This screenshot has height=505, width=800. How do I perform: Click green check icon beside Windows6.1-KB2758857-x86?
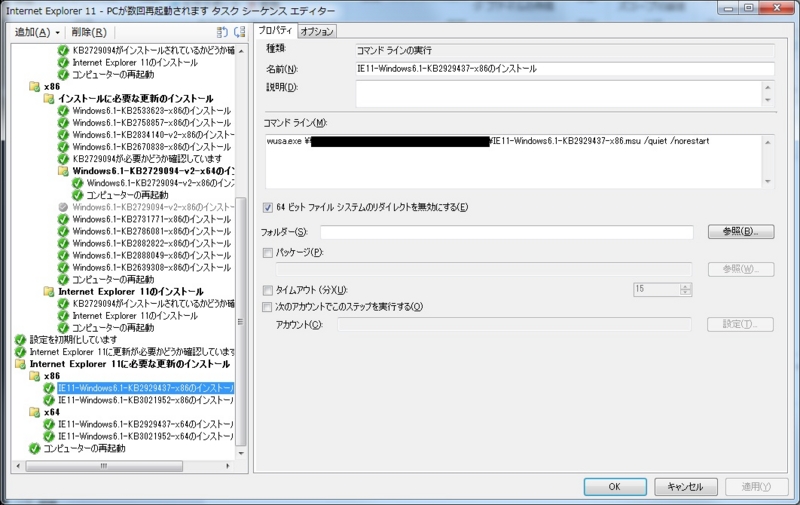tap(63, 123)
